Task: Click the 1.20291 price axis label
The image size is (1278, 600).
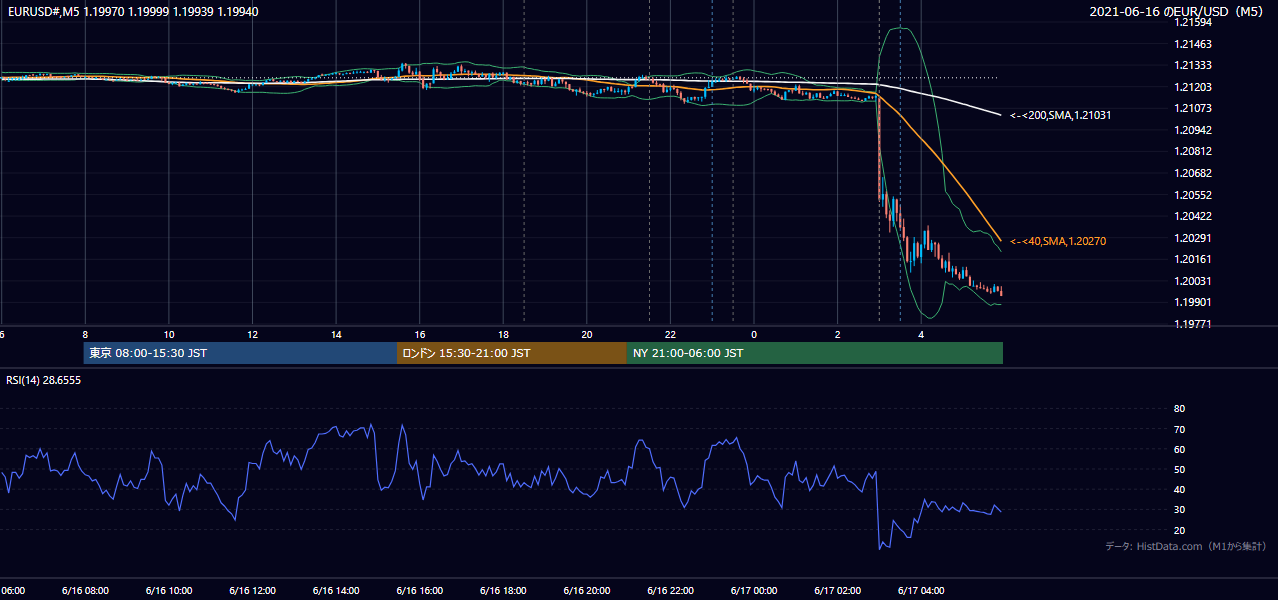Action: [1192, 238]
